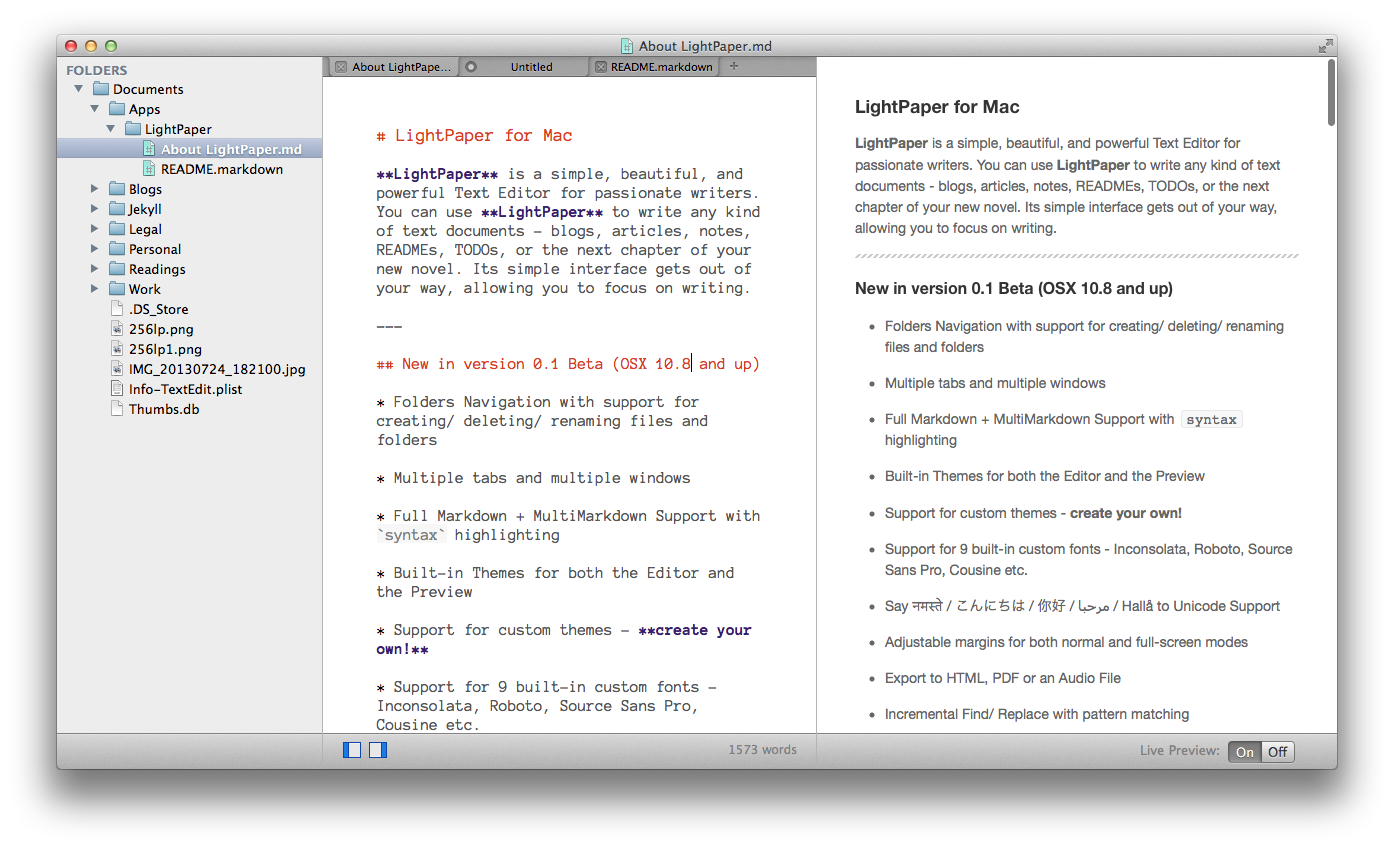1394x848 pixels.
Task: Click the About LightPaper.md file icon
Action: pos(149,149)
